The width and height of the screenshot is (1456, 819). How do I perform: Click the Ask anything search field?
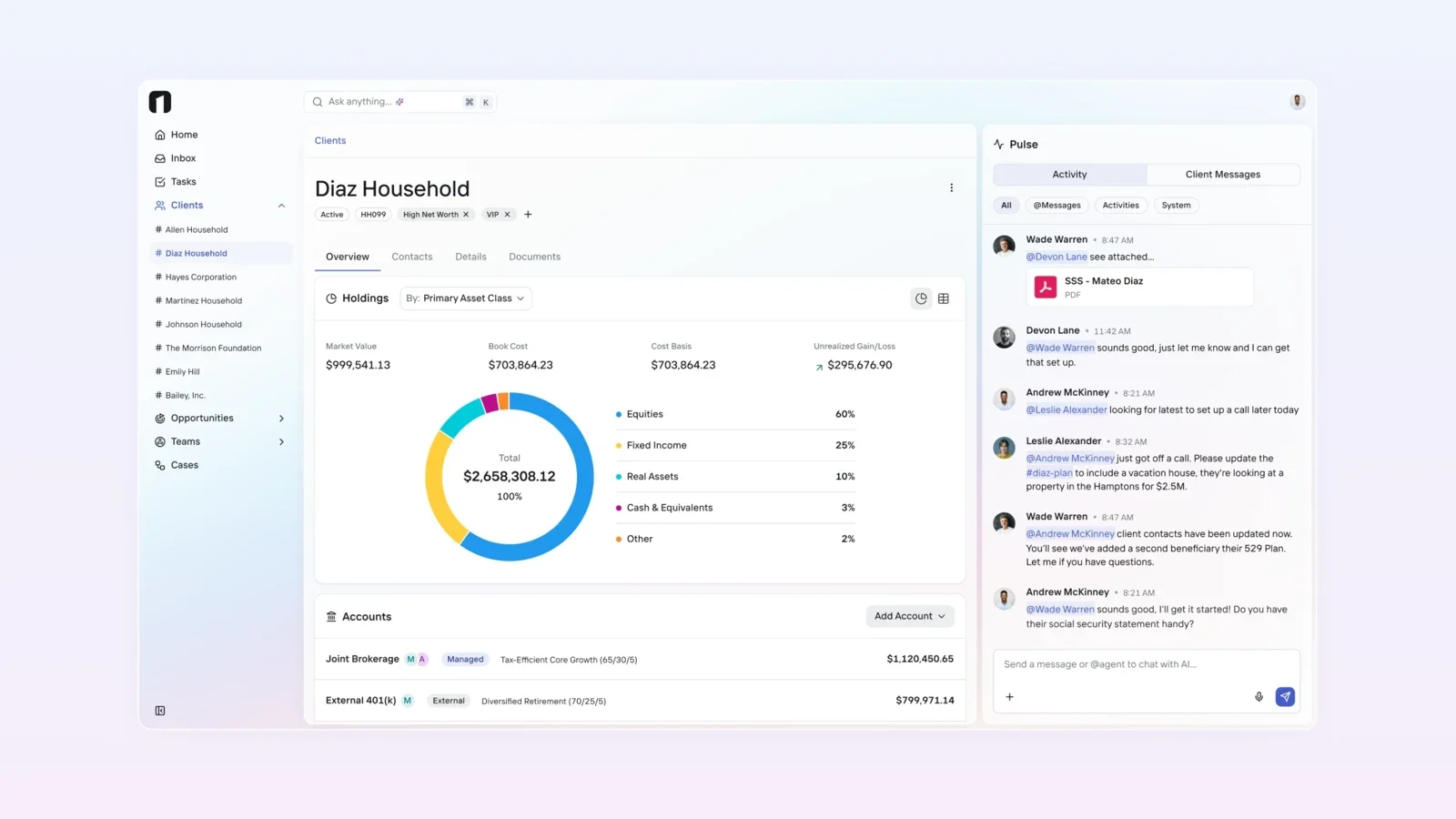400,102
